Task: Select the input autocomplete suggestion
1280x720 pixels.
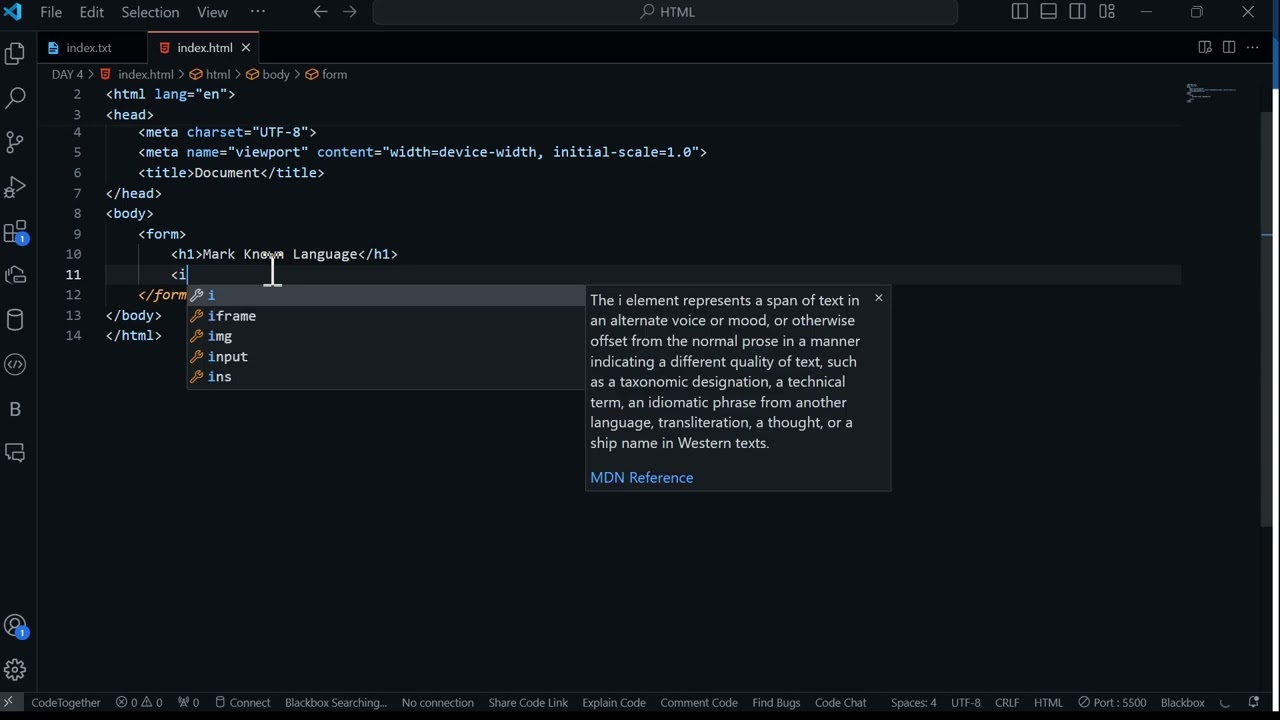Action: pyautogui.click(x=386, y=357)
